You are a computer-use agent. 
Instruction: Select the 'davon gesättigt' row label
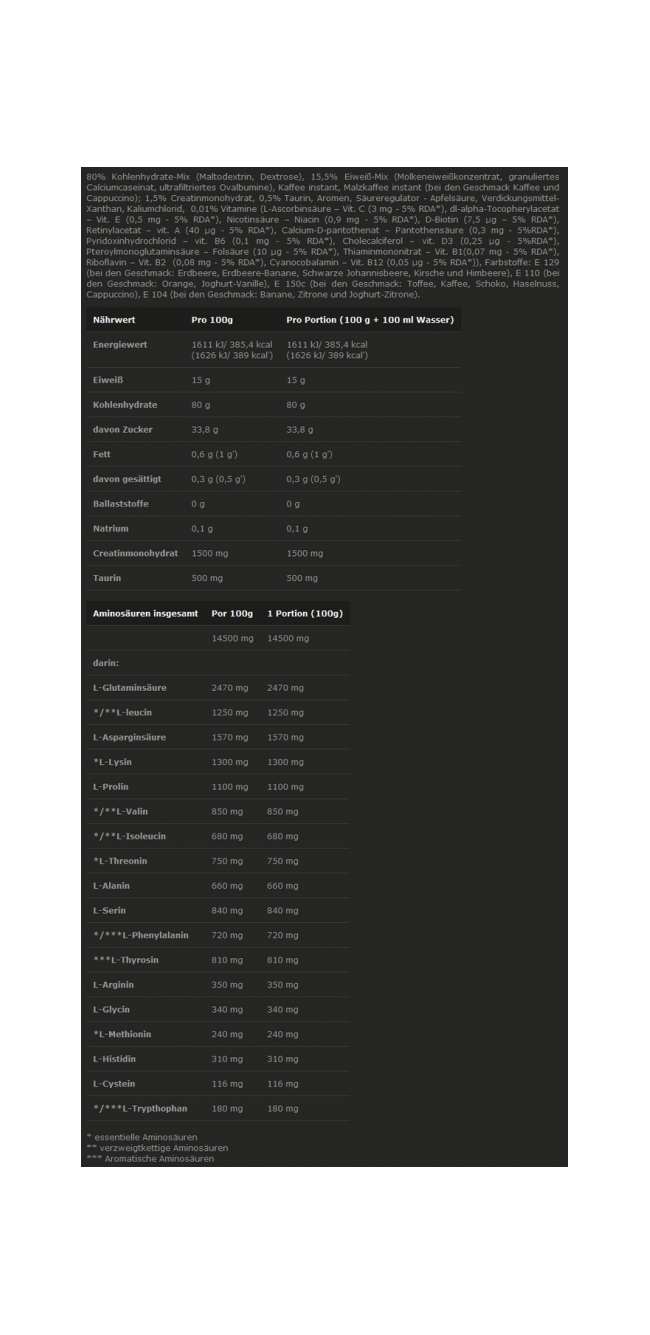pyautogui.click(x=127, y=479)
